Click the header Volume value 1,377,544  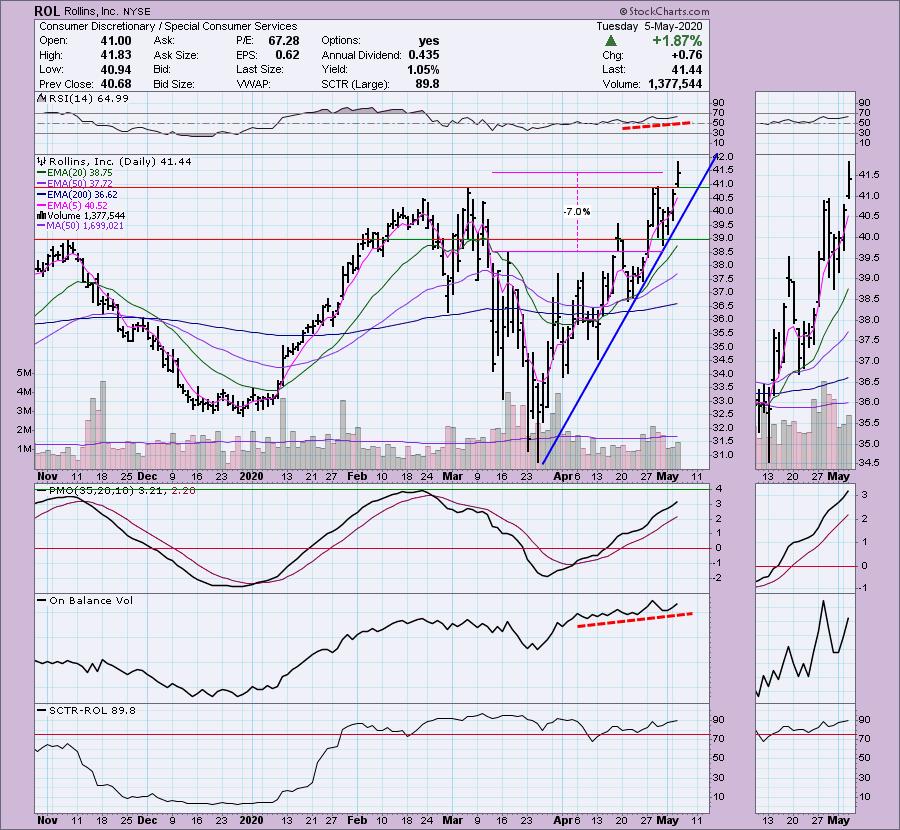click(x=675, y=84)
